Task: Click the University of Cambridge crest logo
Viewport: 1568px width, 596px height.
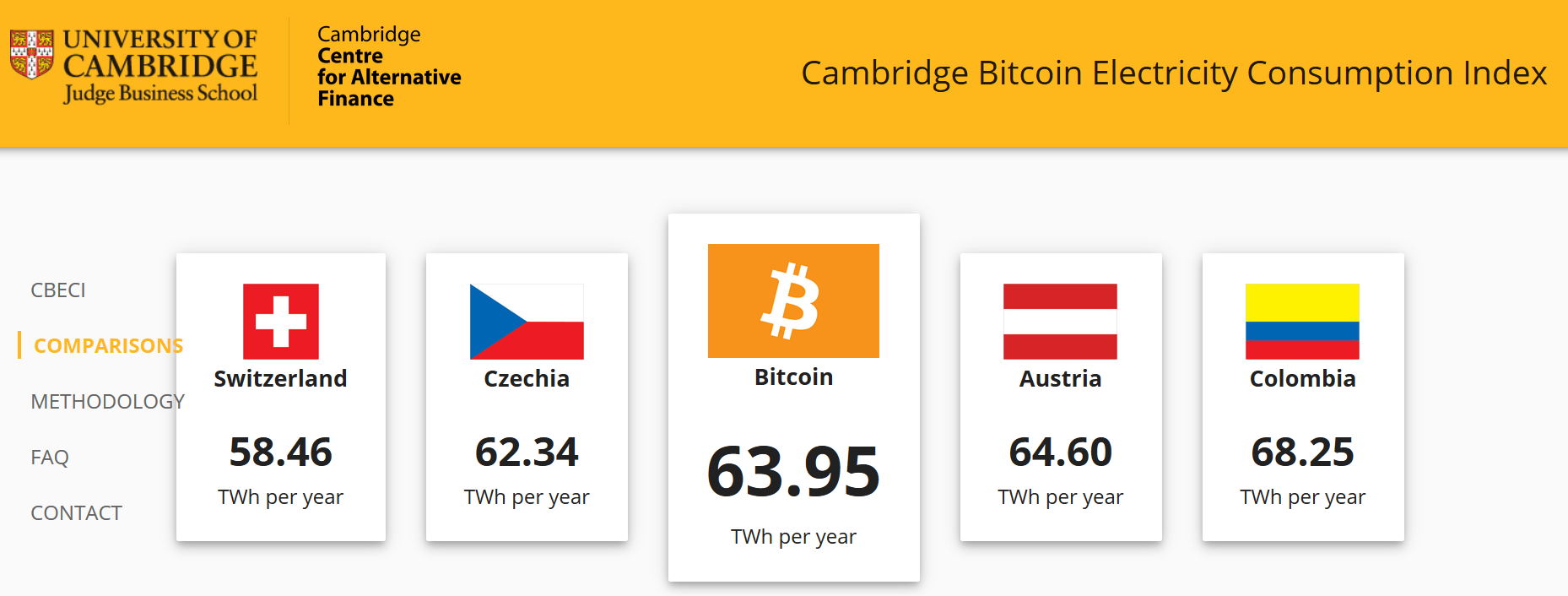Action: coord(32,54)
